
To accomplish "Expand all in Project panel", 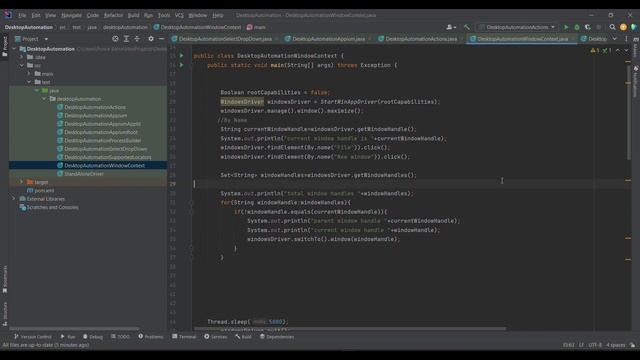I will click(x=126, y=39).
